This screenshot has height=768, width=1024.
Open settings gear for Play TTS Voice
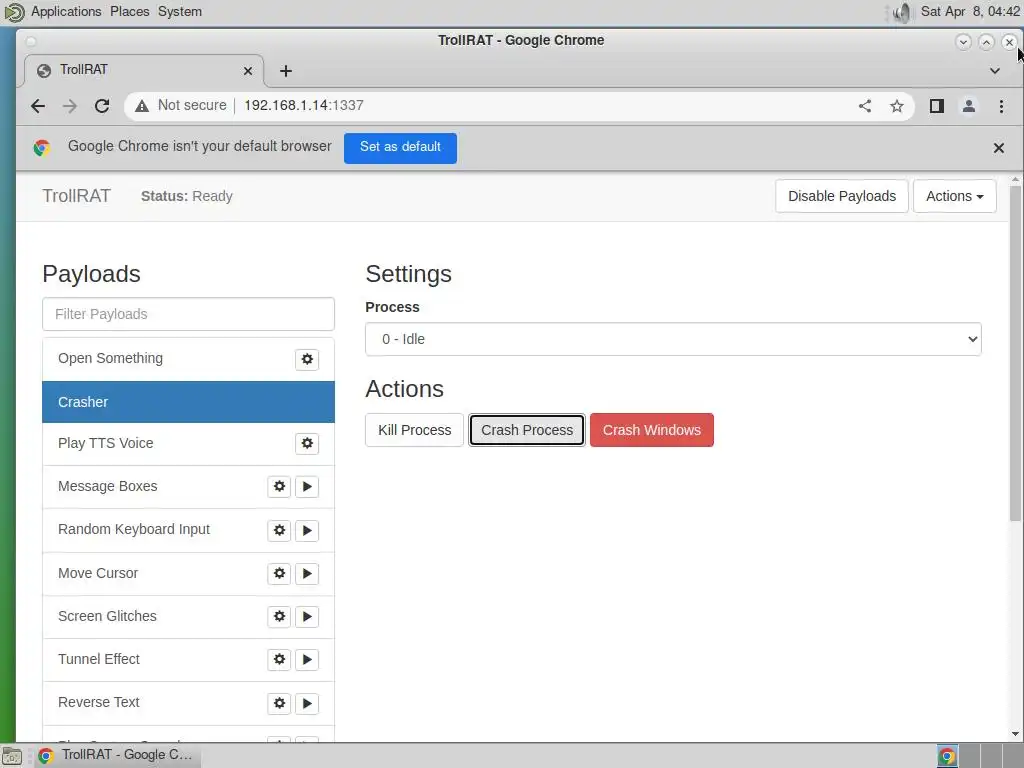pos(307,443)
